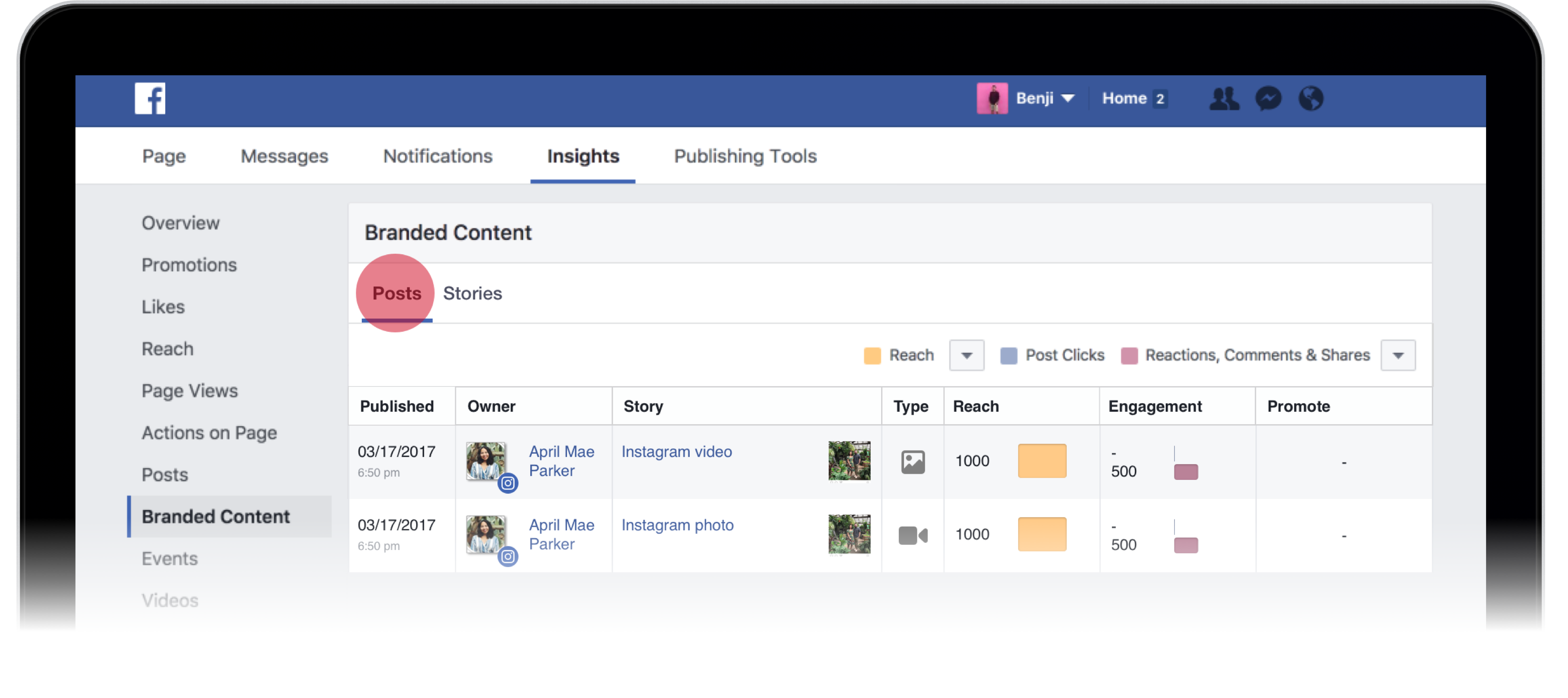Select the Posts tab under Branded Content
This screenshot has height=698, width=1568.
(396, 294)
